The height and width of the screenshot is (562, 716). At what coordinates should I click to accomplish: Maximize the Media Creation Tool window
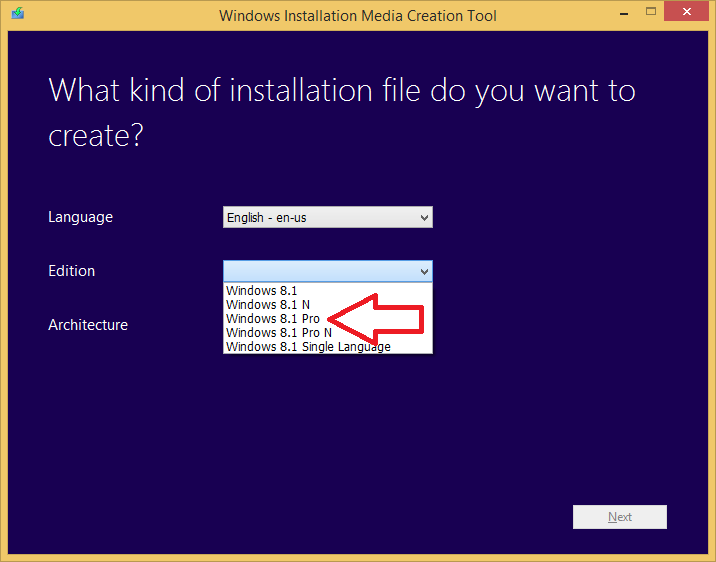coord(651,12)
